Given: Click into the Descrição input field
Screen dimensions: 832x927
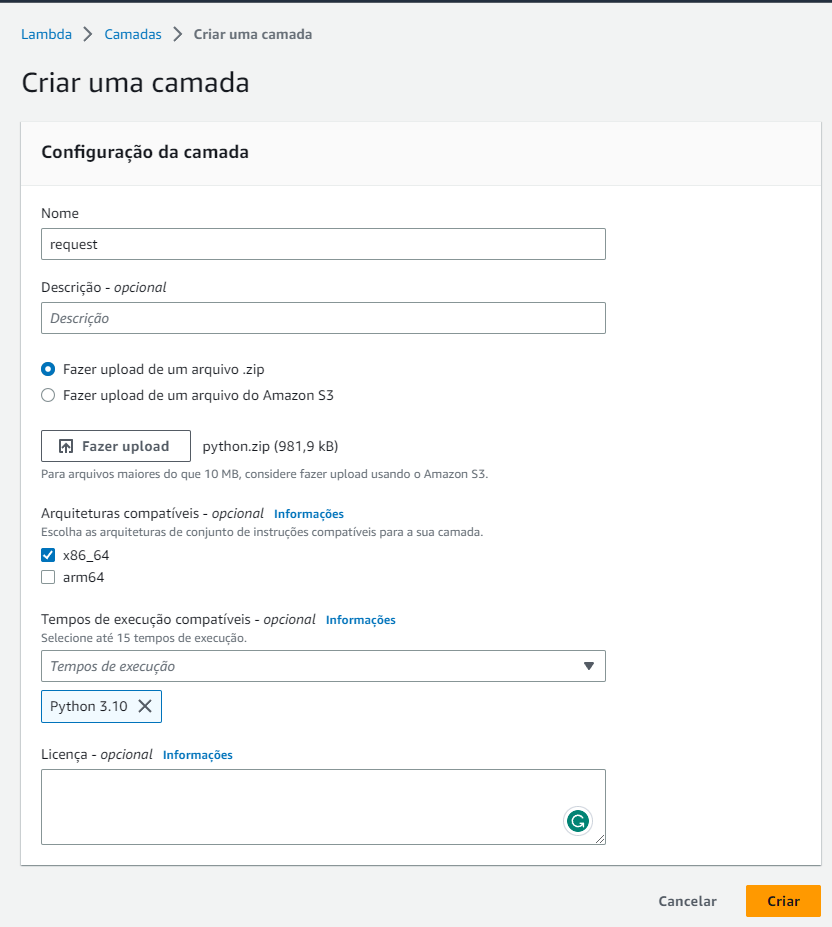Looking at the screenshot, I should (x=323, y=318).
